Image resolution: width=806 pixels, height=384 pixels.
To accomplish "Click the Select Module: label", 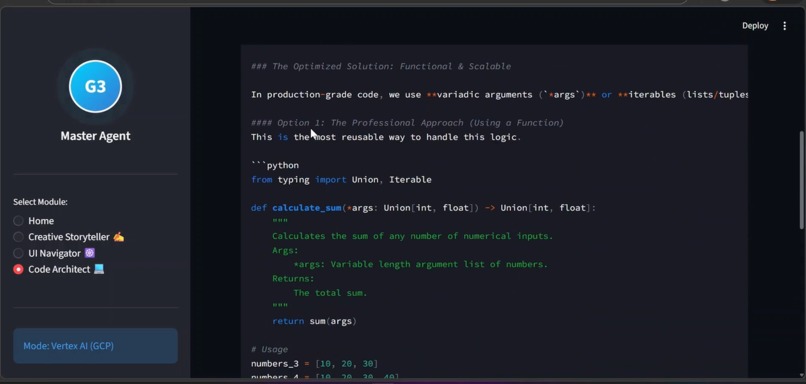I will (40, 202).
